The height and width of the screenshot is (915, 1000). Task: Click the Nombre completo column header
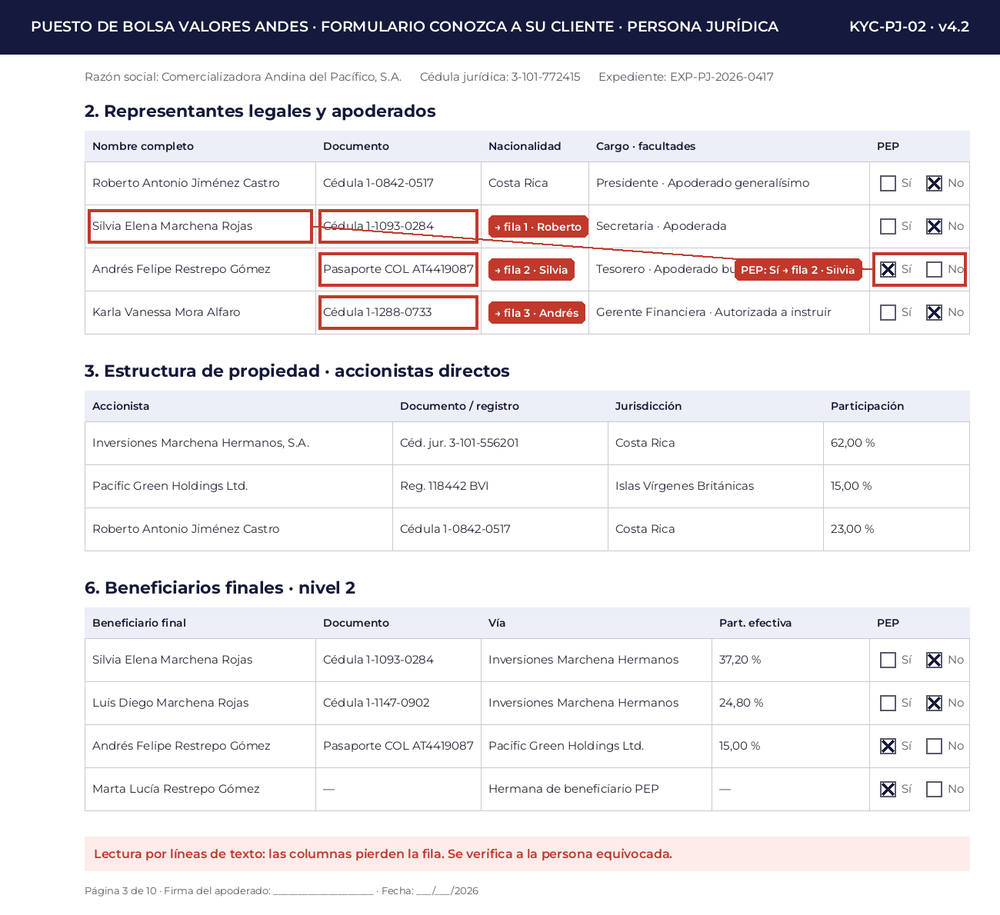click(x=143, y=147)
